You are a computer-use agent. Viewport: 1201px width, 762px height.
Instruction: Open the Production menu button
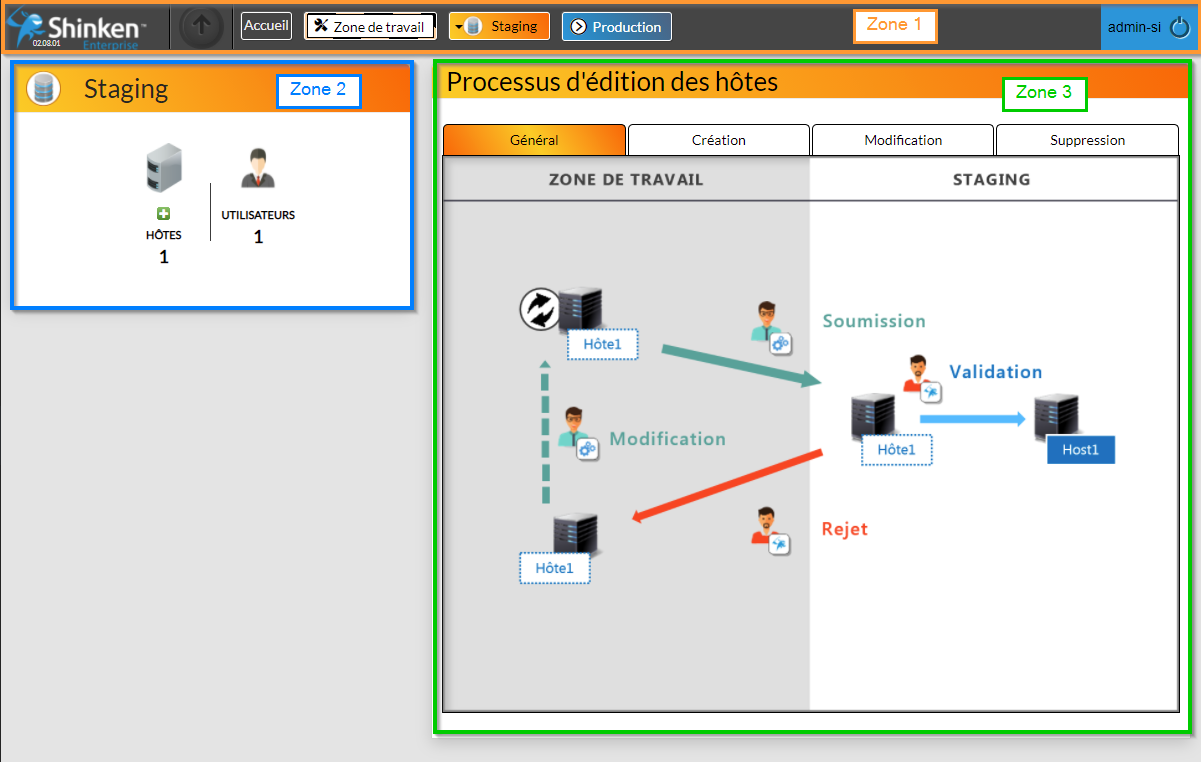tap(616, 27)
